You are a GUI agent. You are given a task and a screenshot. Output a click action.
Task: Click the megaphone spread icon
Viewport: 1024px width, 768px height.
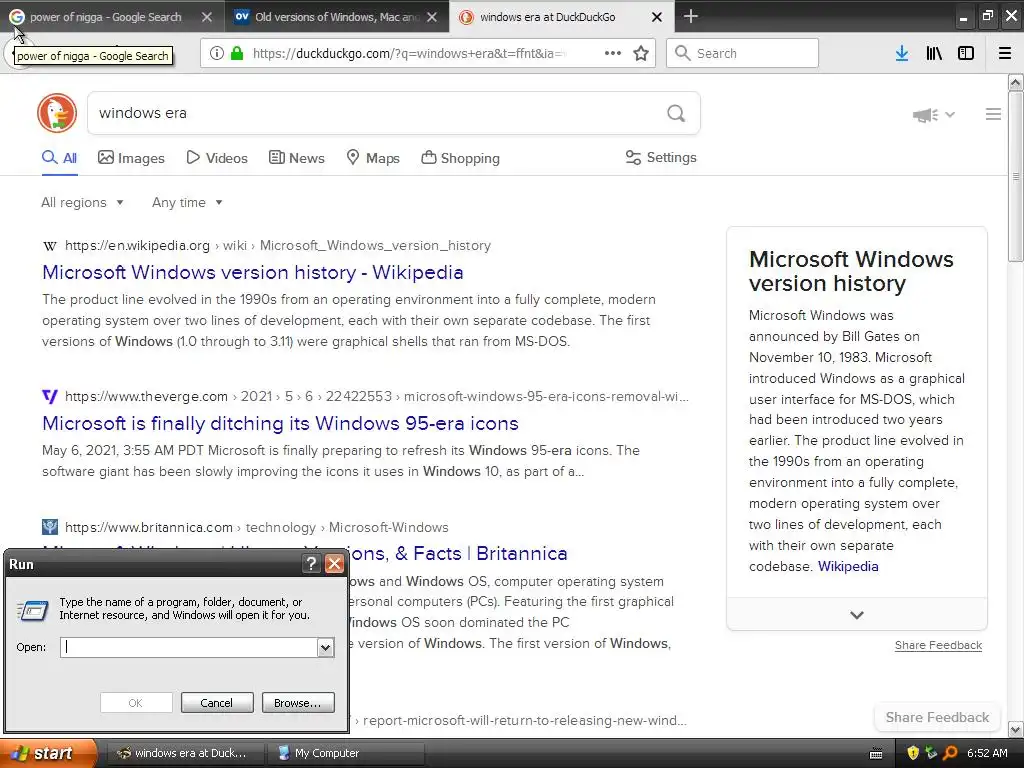(x=925, y=115)
